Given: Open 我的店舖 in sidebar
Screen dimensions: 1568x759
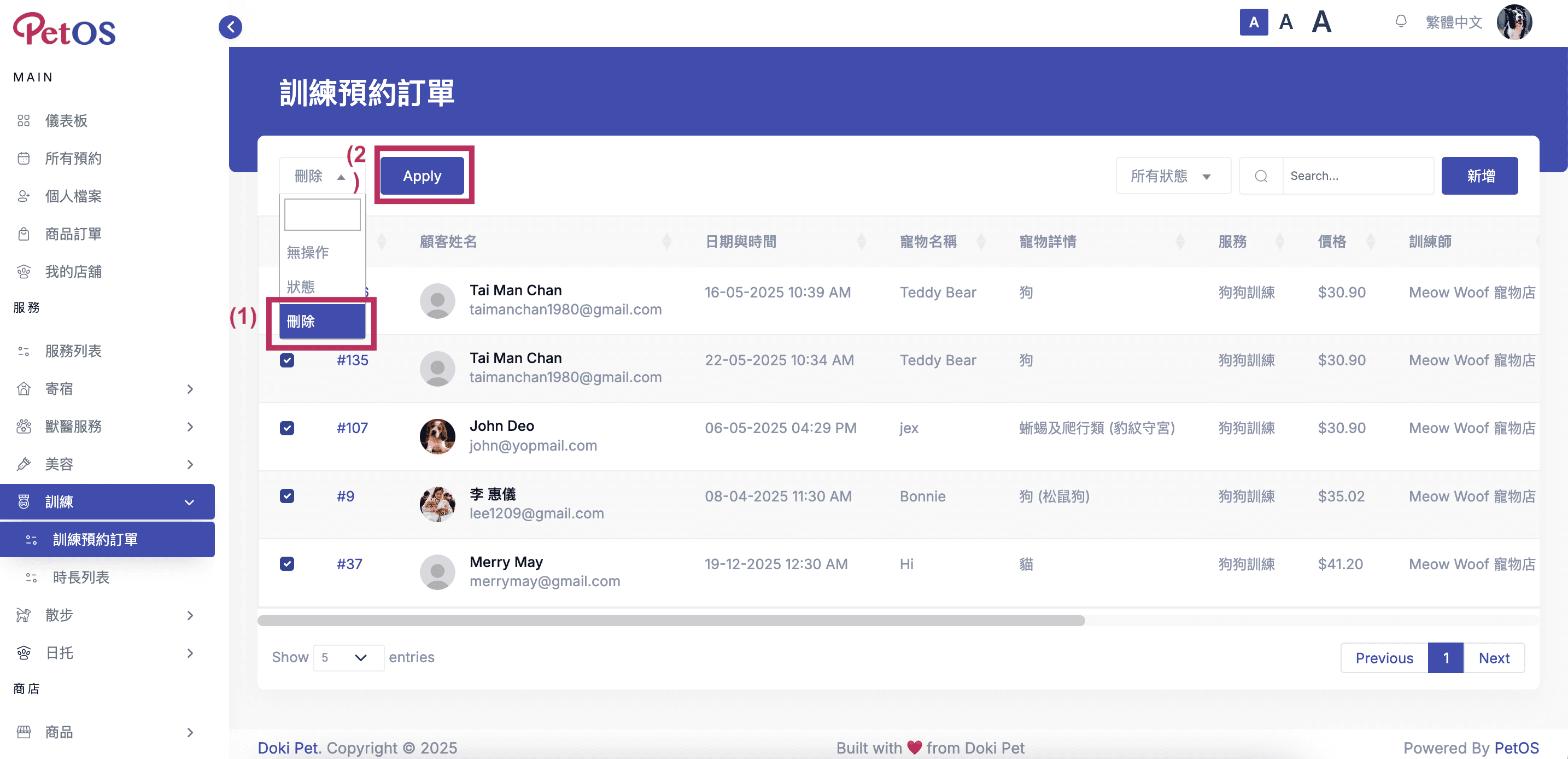Looking at the screenshot, I should (x=73, y=271).
